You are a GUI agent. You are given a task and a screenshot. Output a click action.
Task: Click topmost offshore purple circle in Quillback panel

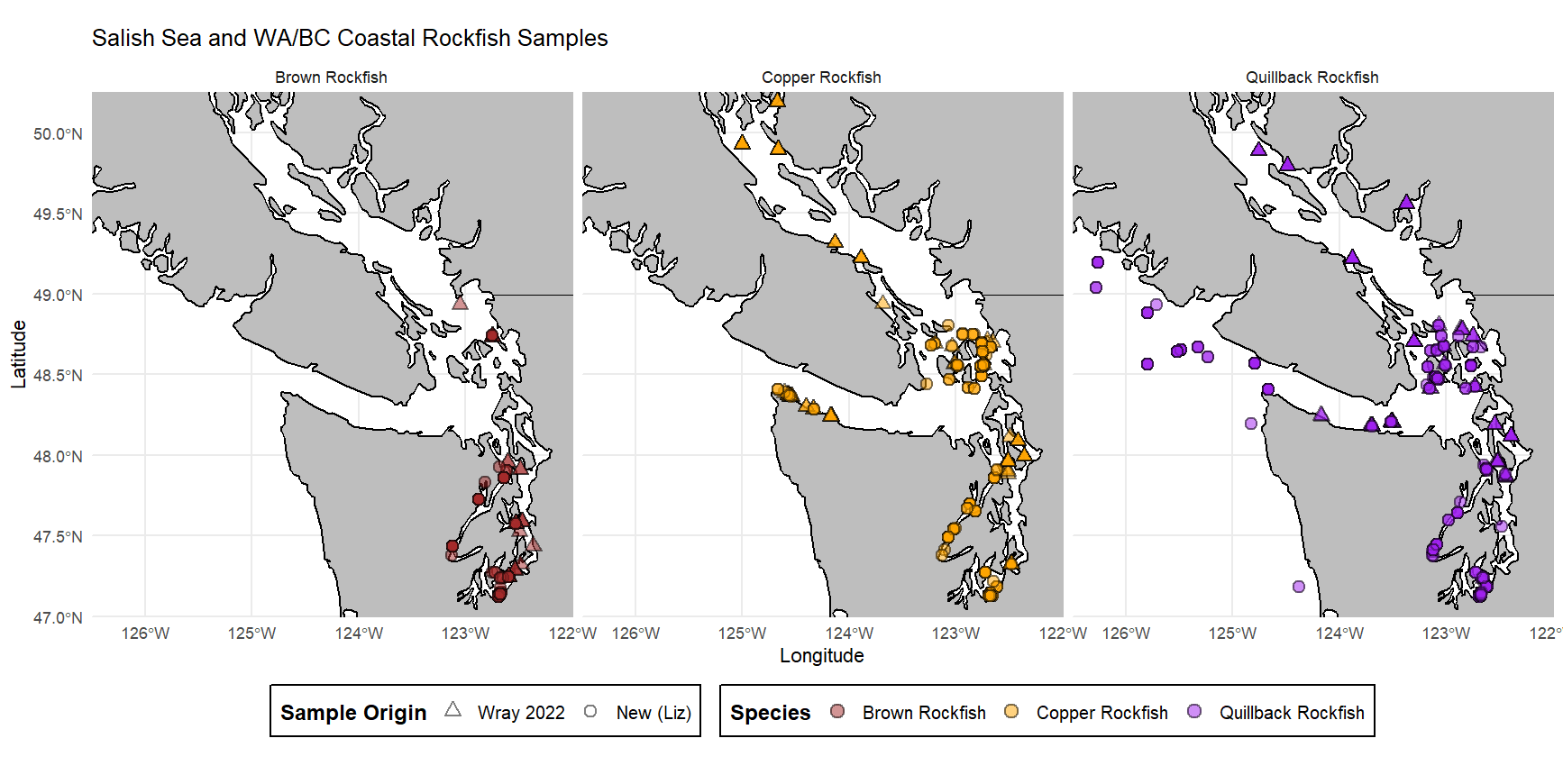(x=1098, y=262)
